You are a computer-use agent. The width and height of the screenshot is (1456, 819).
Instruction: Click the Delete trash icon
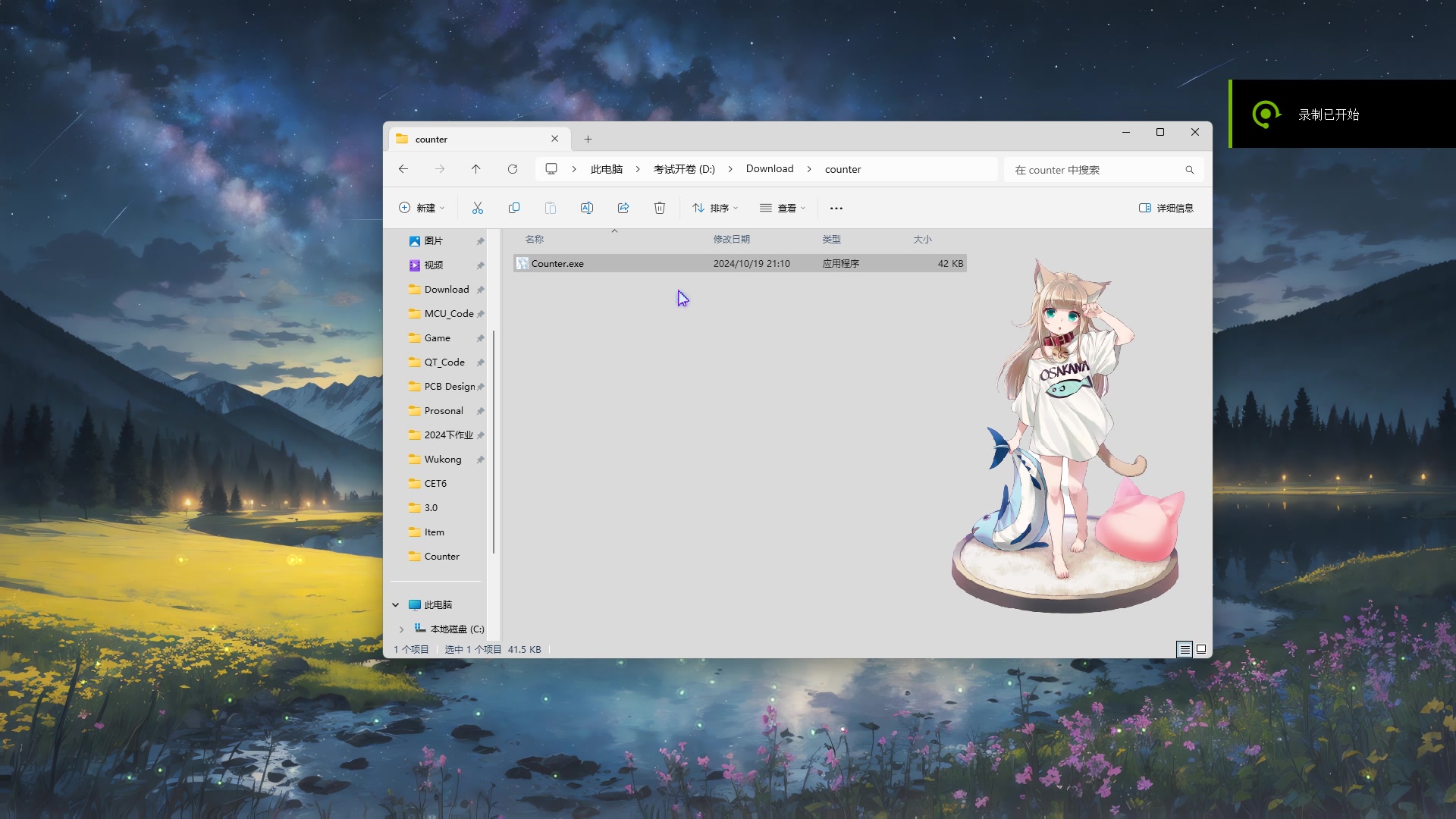coord(659,208)
